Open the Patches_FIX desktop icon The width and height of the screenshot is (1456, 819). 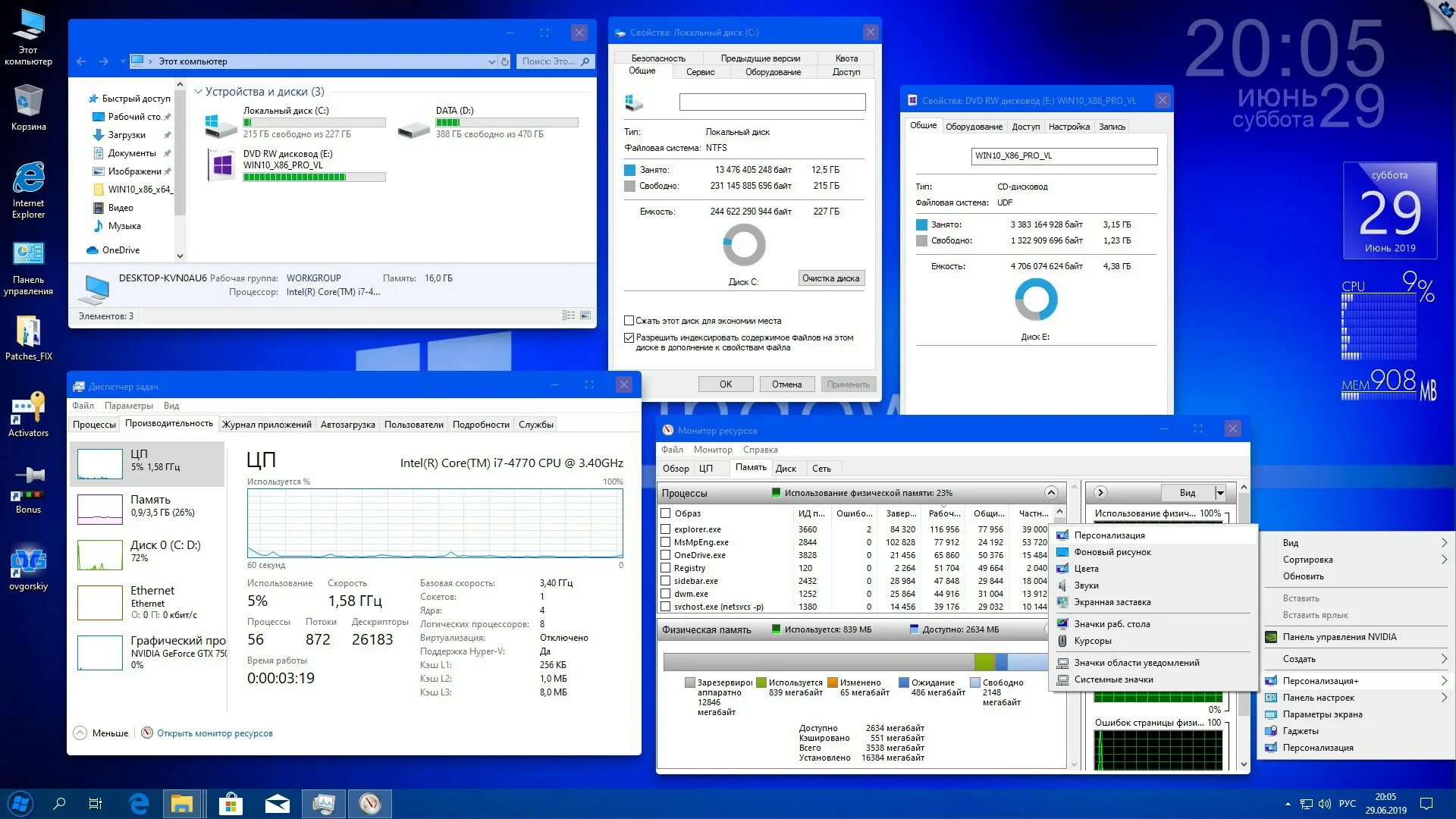[x=28, y=334]
